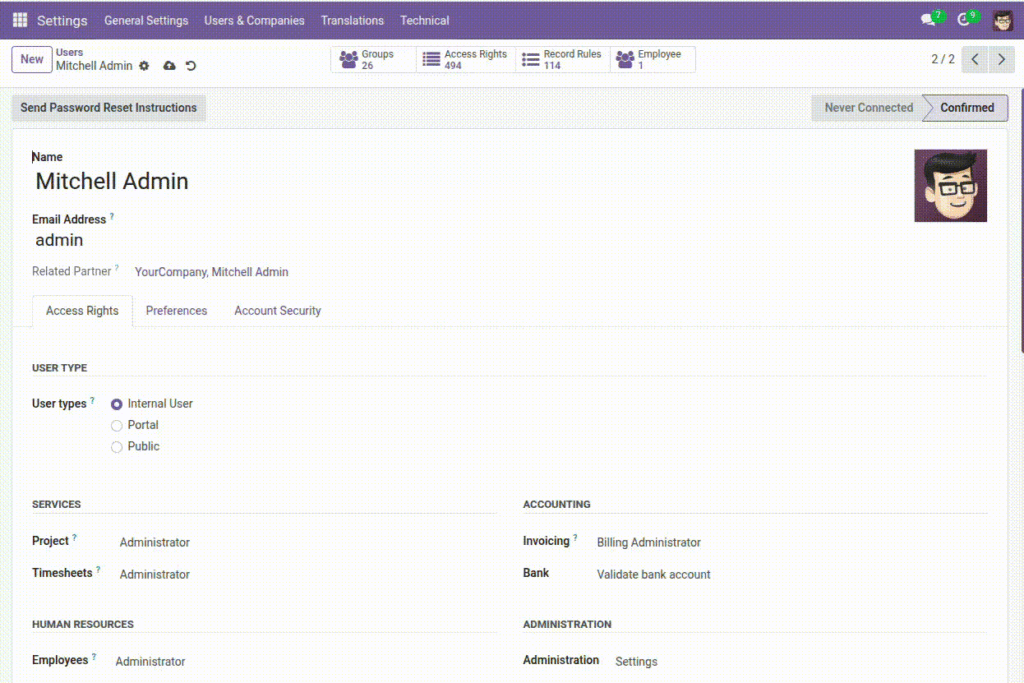
Task: Open the Users & Companies menu
Action: 254,20
